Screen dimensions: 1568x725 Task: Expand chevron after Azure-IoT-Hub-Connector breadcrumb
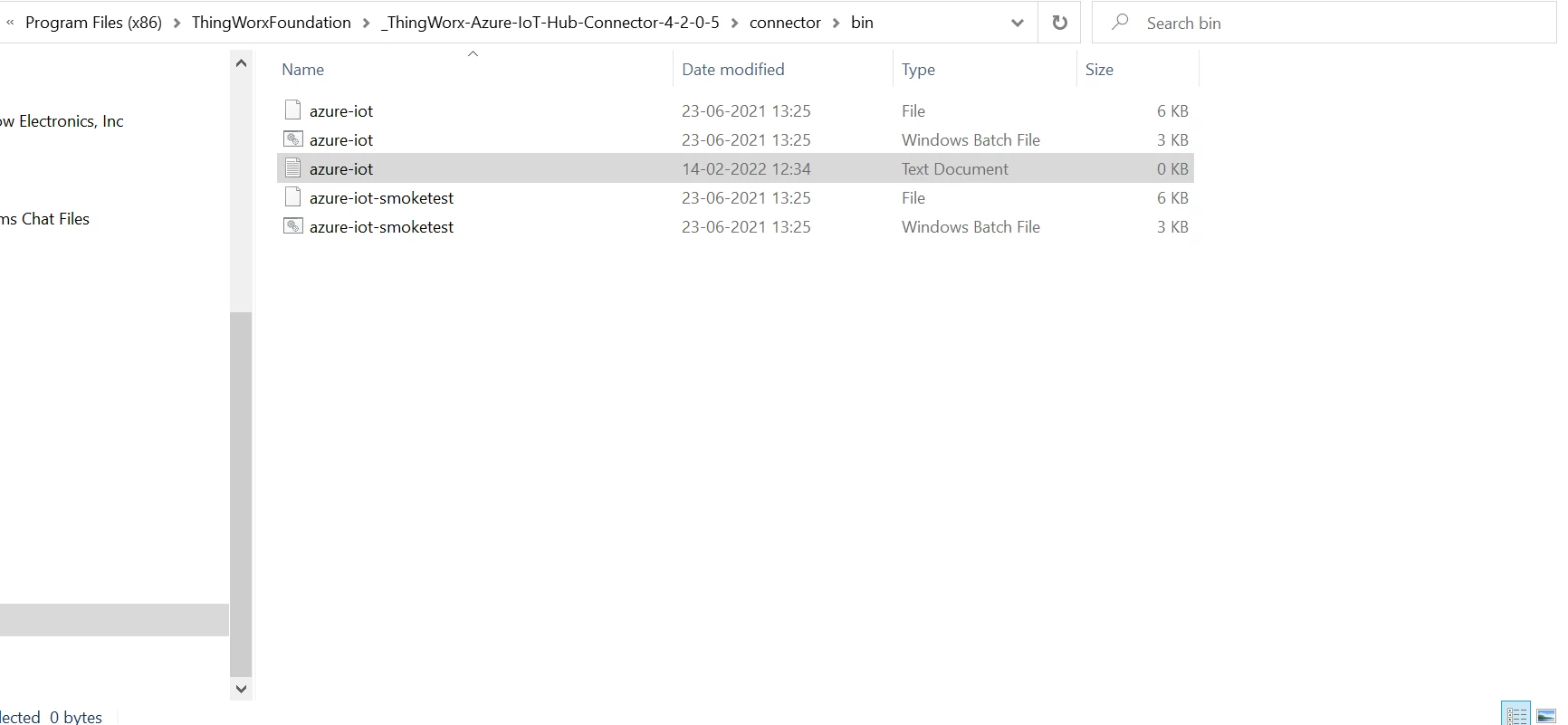coord(735,23)
